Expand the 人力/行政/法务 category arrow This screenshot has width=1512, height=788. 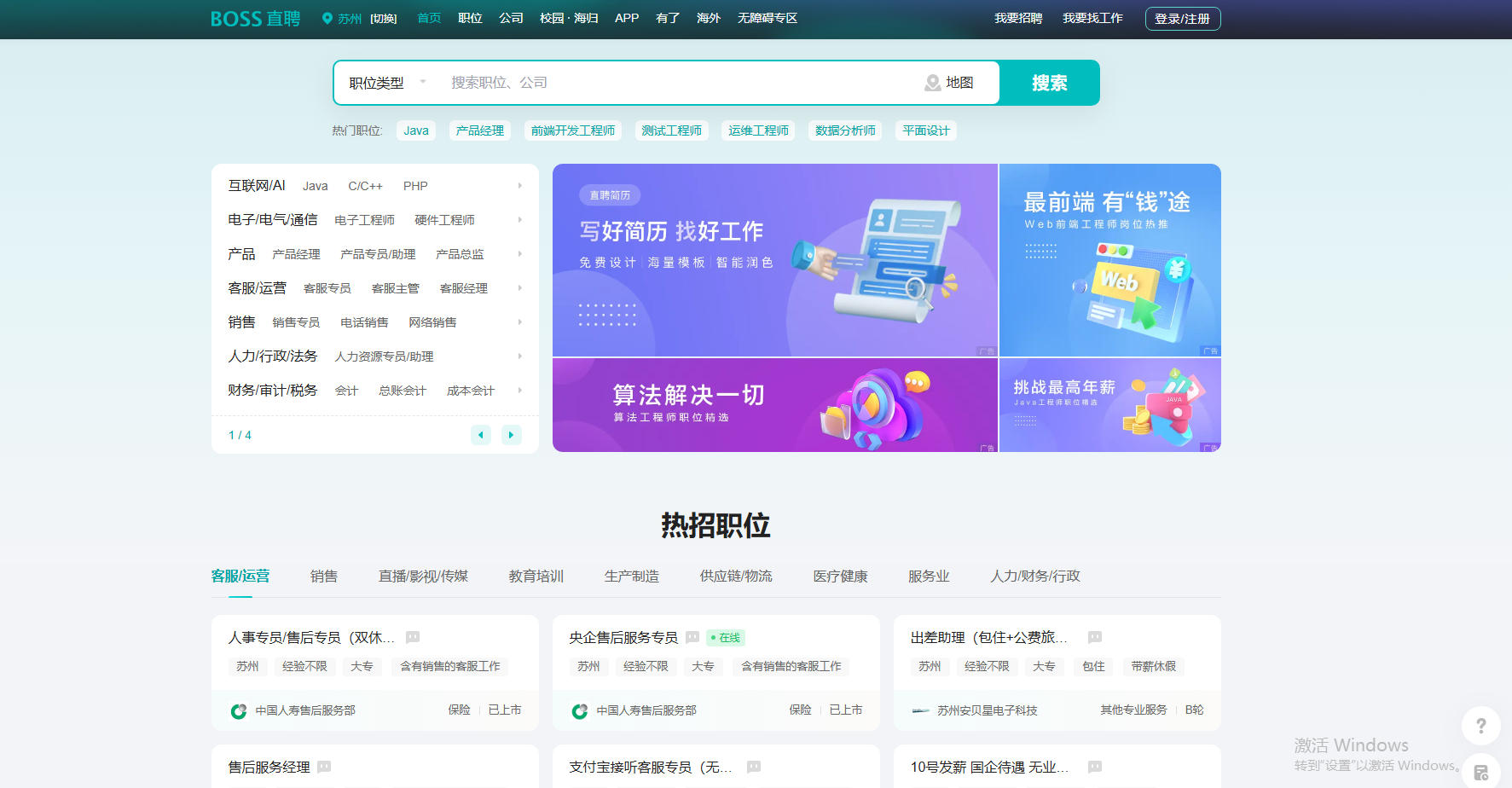coord(520,356)
